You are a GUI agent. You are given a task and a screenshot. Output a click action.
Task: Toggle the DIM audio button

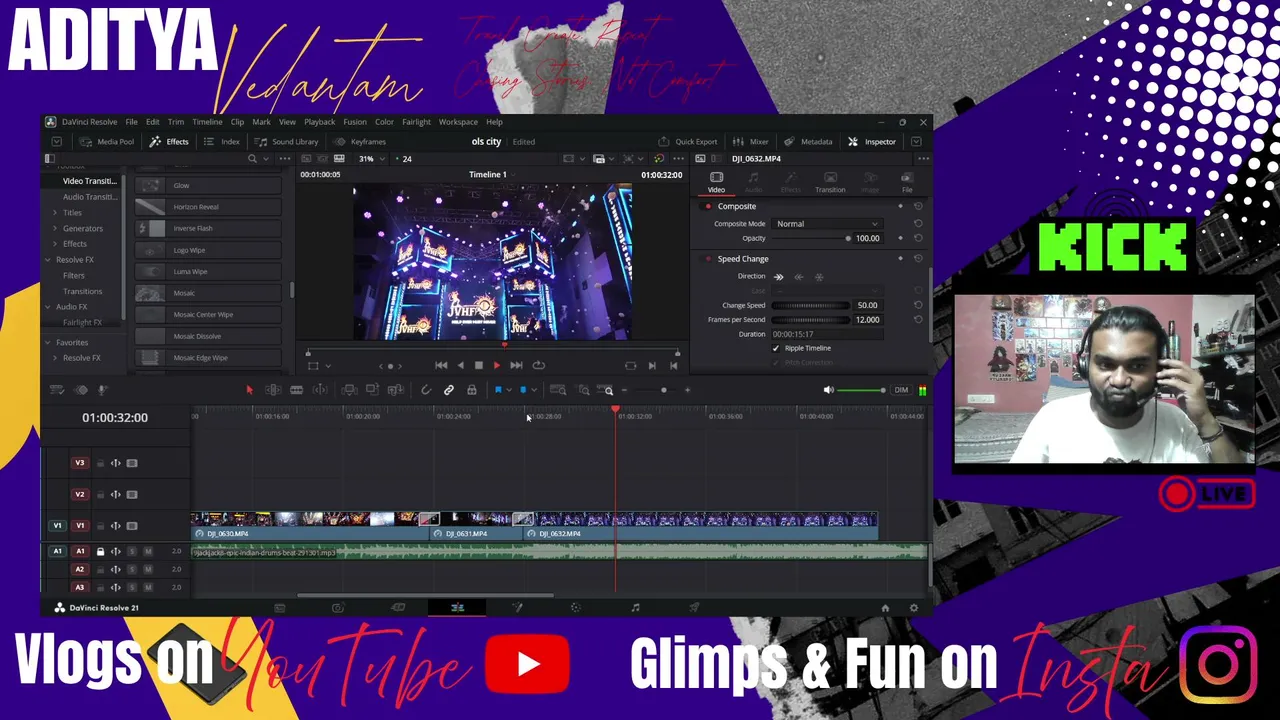point(901,390)
